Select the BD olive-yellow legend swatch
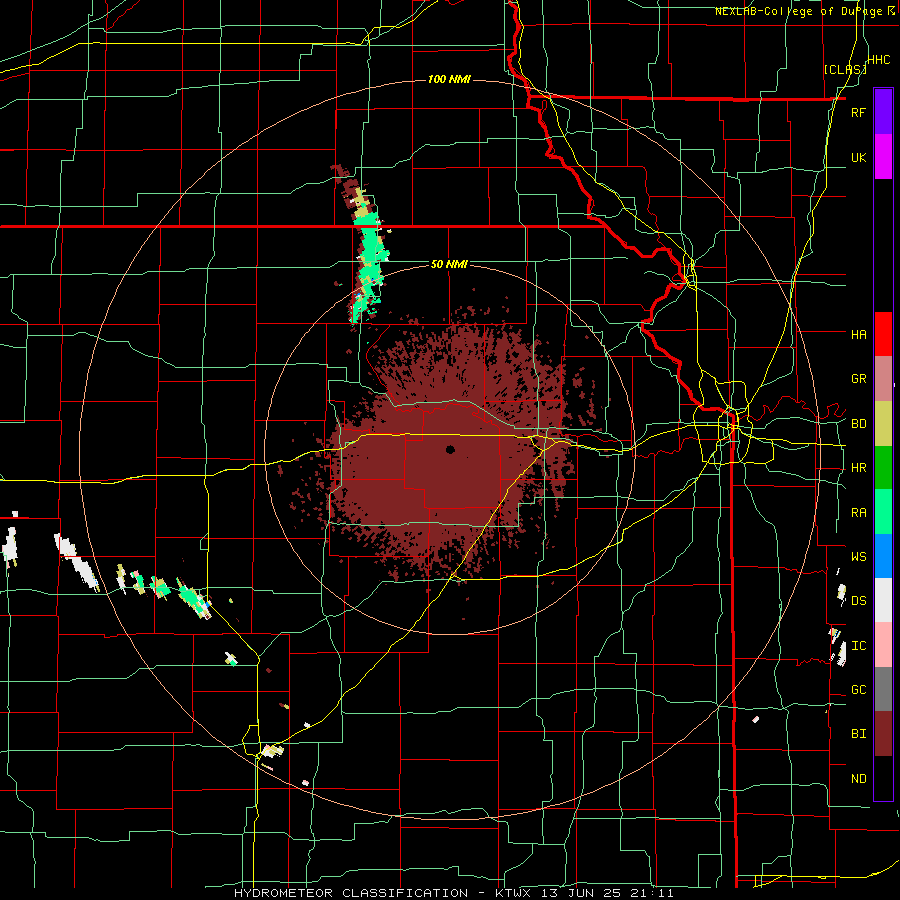This screenshot has height=900, width=900. (883, 424)
